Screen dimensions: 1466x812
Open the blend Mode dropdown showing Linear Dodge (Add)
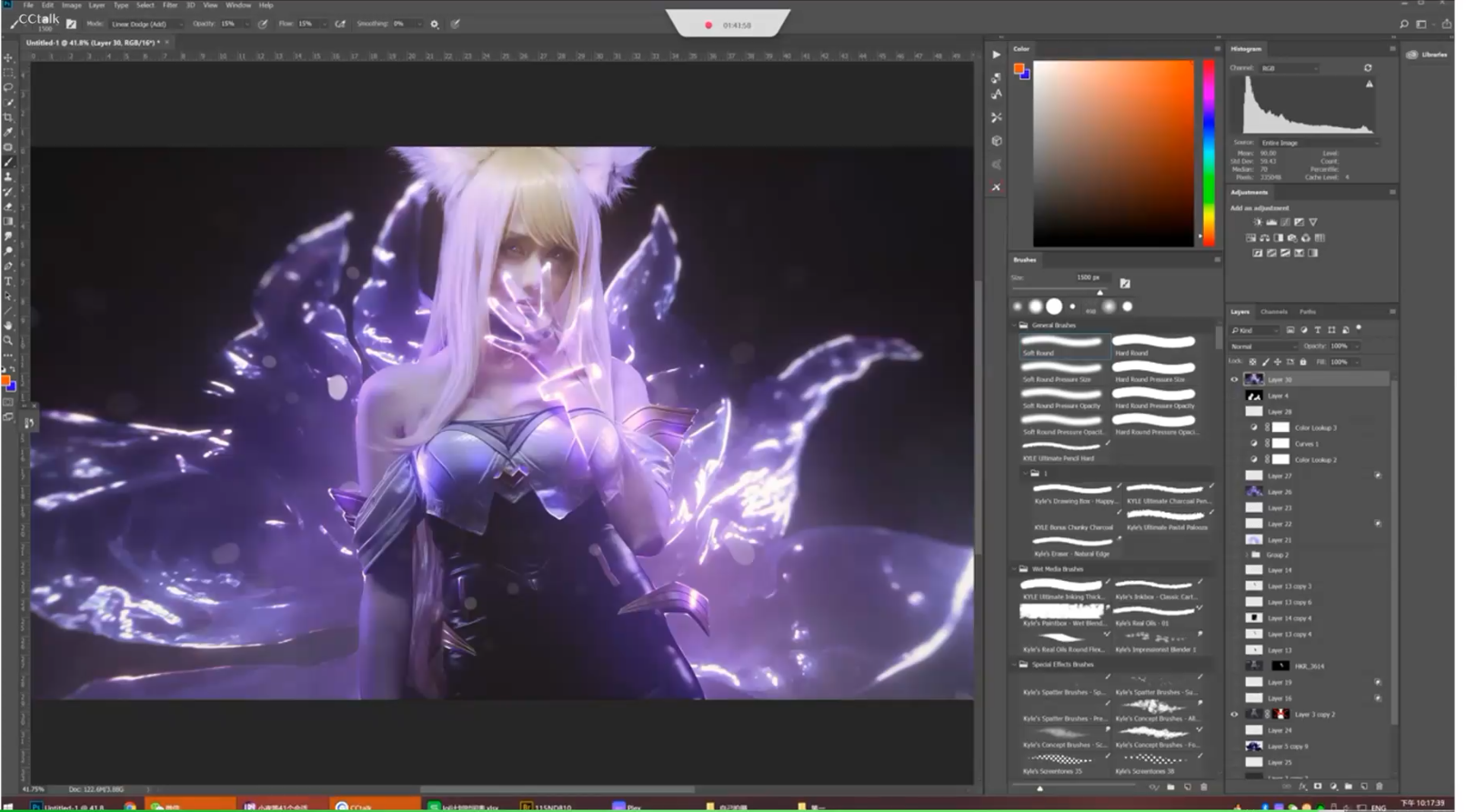click(x=146, y=24)
